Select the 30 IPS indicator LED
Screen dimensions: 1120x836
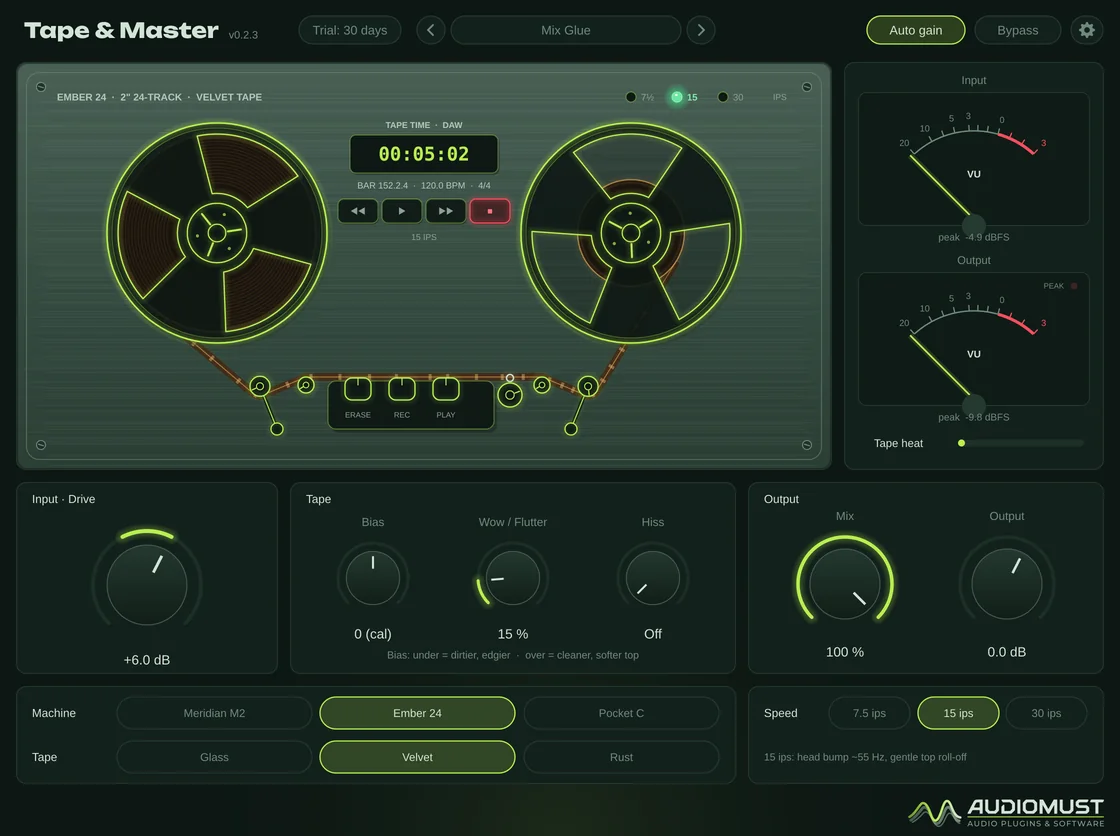[723, 97]
